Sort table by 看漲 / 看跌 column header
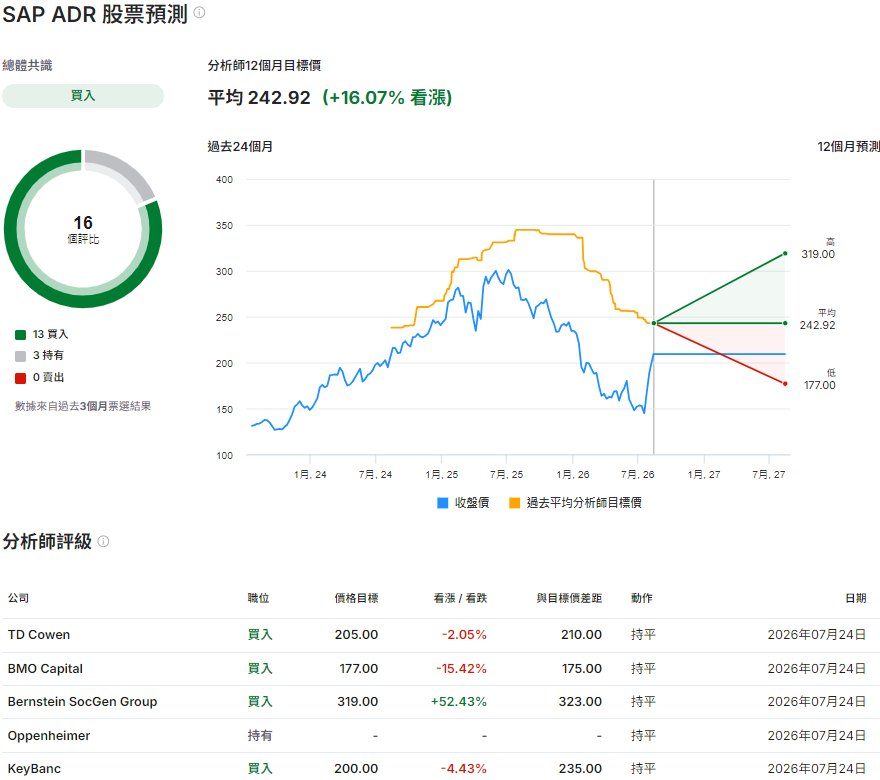 [460, 598]
